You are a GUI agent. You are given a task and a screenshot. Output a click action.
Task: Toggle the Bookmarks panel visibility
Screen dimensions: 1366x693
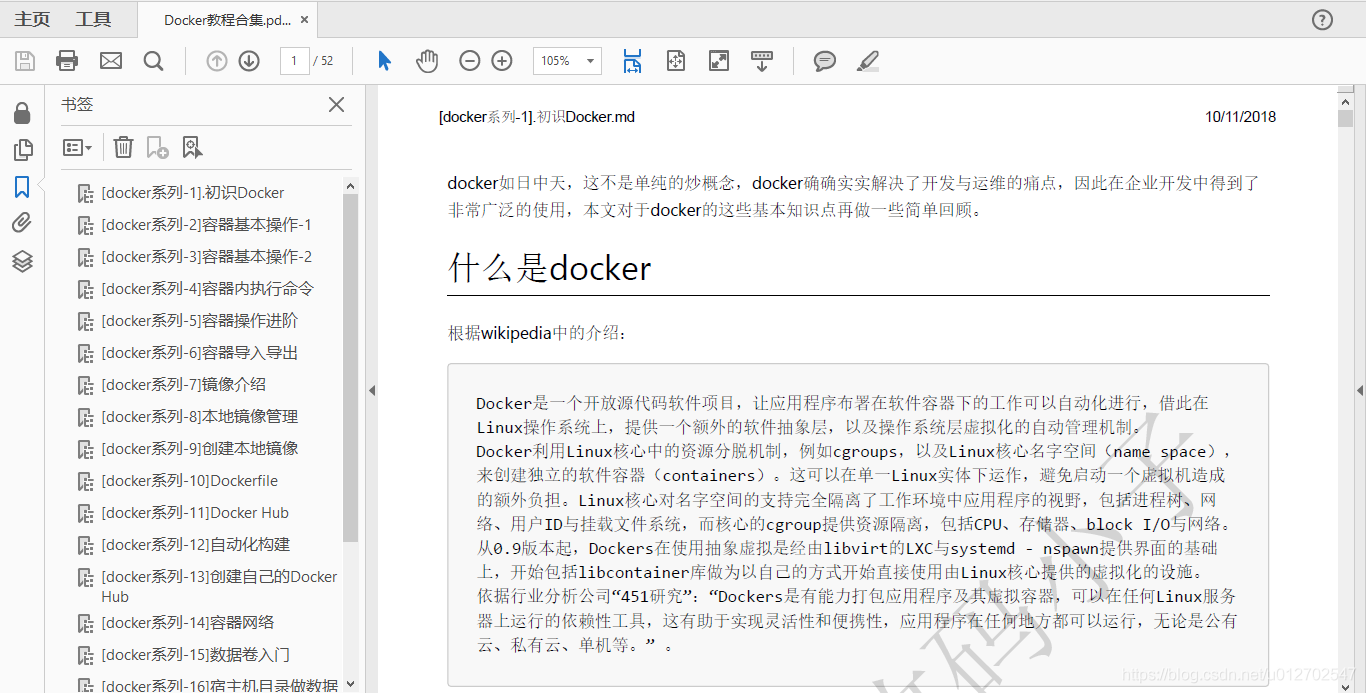point(22,185)
